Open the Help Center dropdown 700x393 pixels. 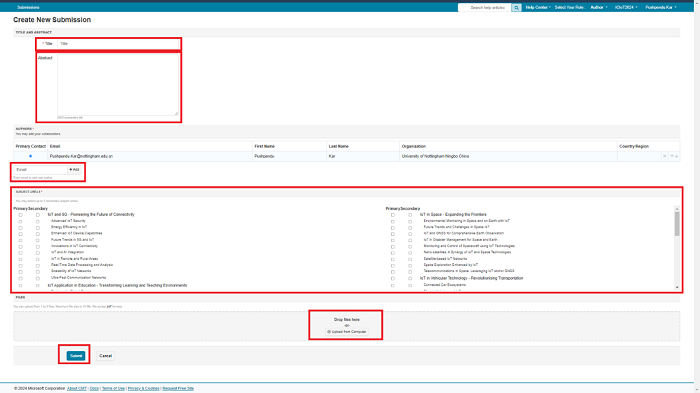coord(538,8)
